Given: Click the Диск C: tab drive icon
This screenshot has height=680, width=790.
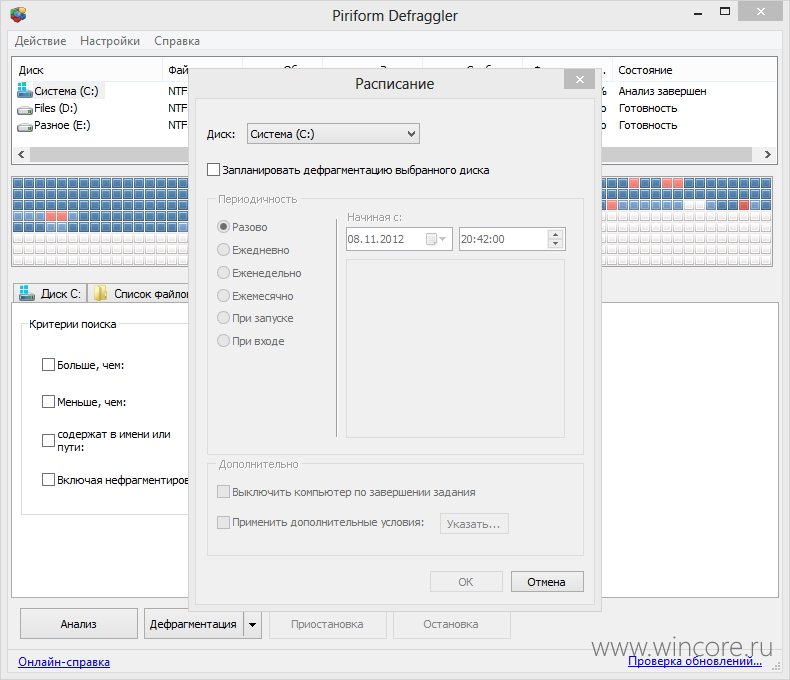Looking at the screenshot, I should point(26,293).
